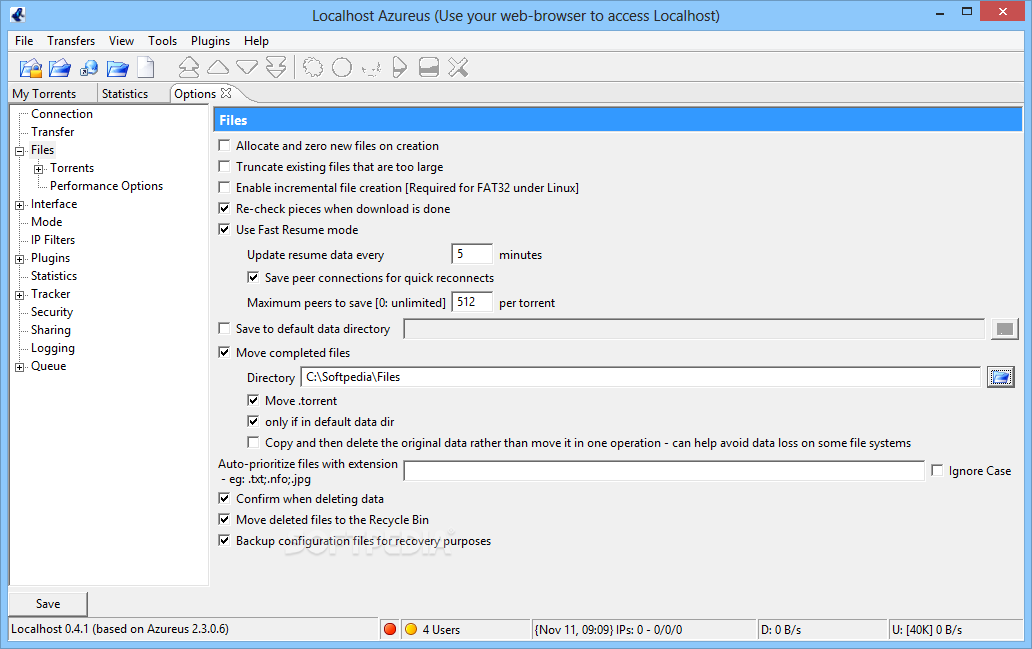This screenshot has width=1032, height=649.
Task: Toggle Move deleted files to the Recycle Bin
Action: 224,520
